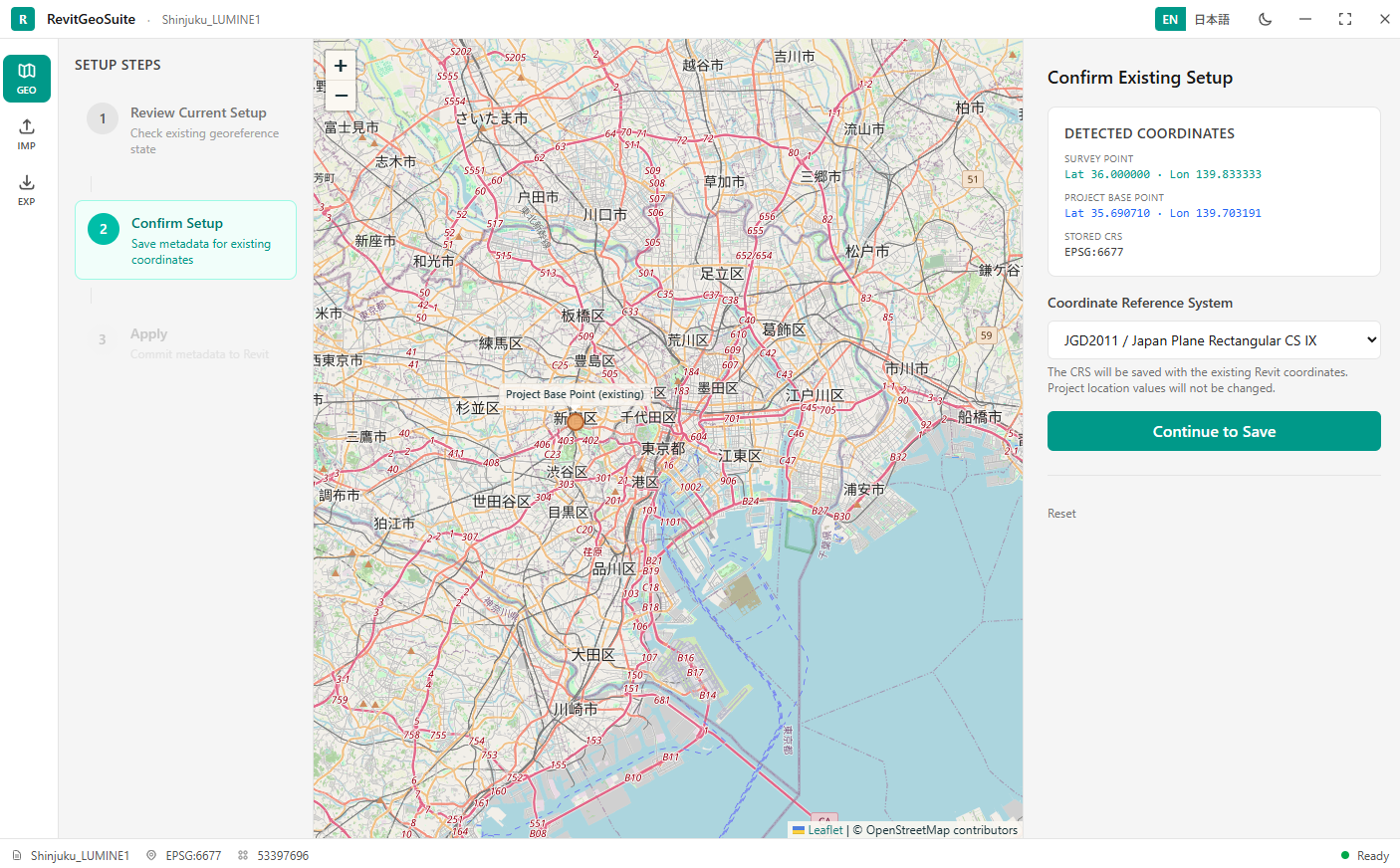This screenshot has width=1400, height=868.
Task: Click the Stored CRS value EPSG:6677
Action: (1093, 252)
